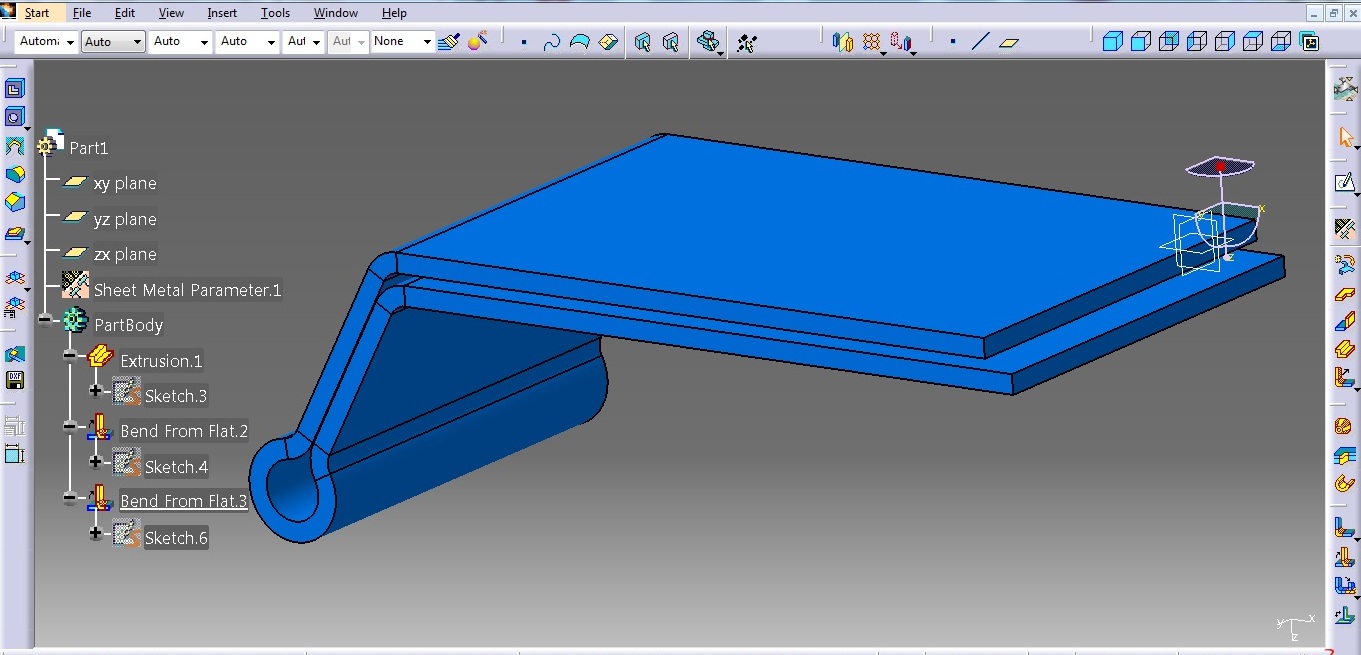
Task: Expand the Sketch.3 node in the tree
Action: coord(96,392)
